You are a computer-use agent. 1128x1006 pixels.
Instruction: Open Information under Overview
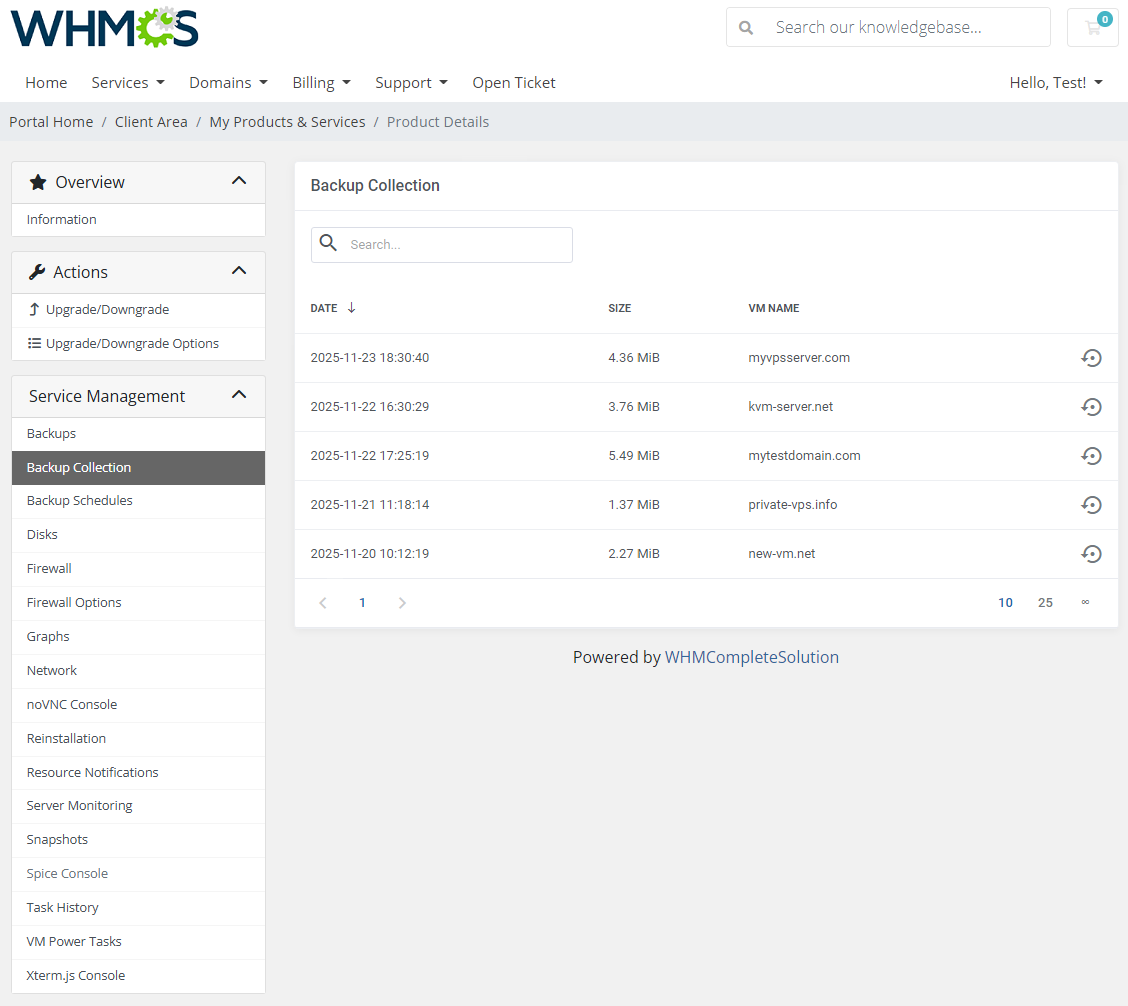click(138, 219)
